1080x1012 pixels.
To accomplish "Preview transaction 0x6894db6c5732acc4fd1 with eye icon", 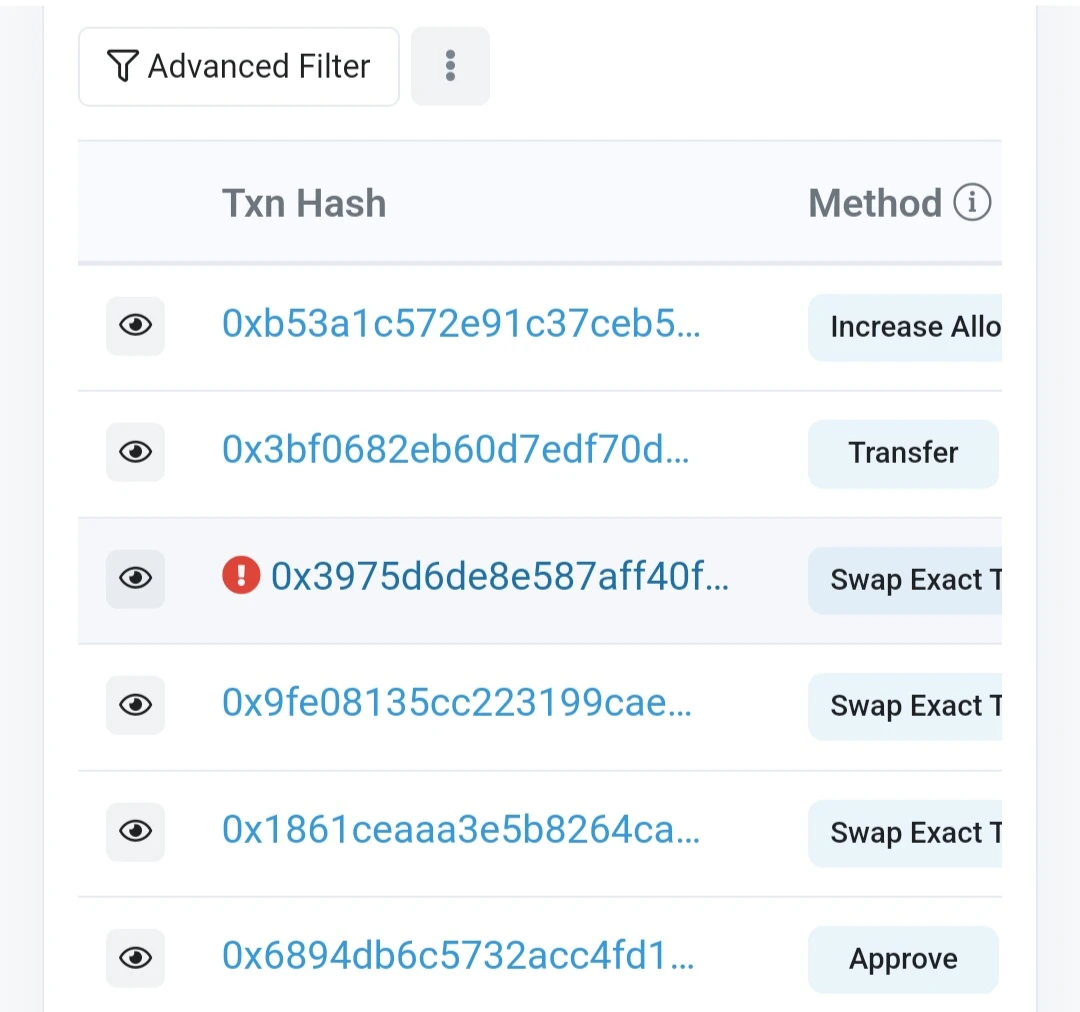I will click(135, 958).
